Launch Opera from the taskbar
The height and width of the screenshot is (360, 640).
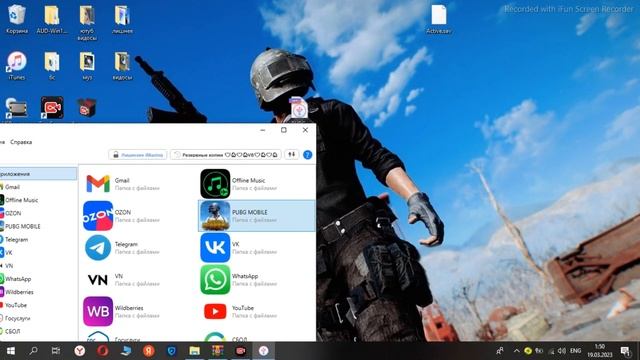click(103, 351)
